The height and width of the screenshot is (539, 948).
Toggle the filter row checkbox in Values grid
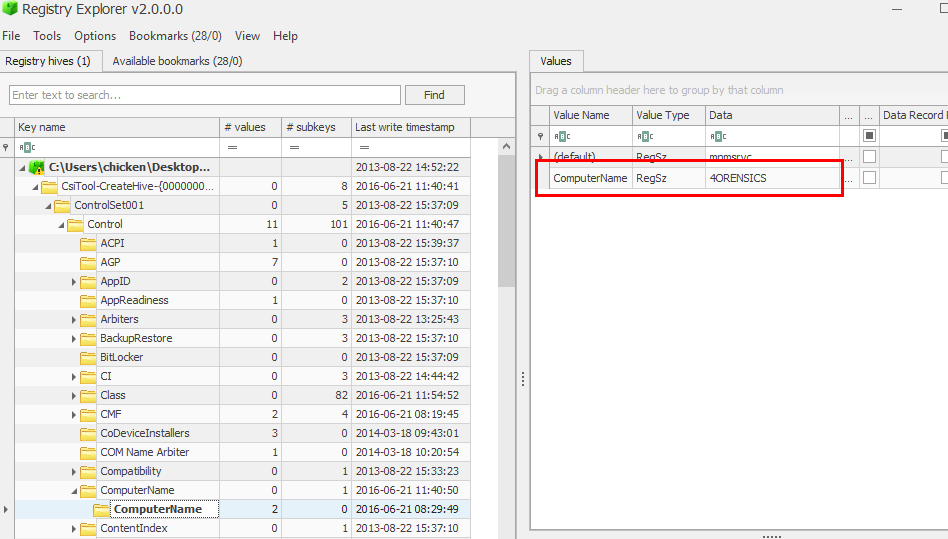tap(869, 136)
